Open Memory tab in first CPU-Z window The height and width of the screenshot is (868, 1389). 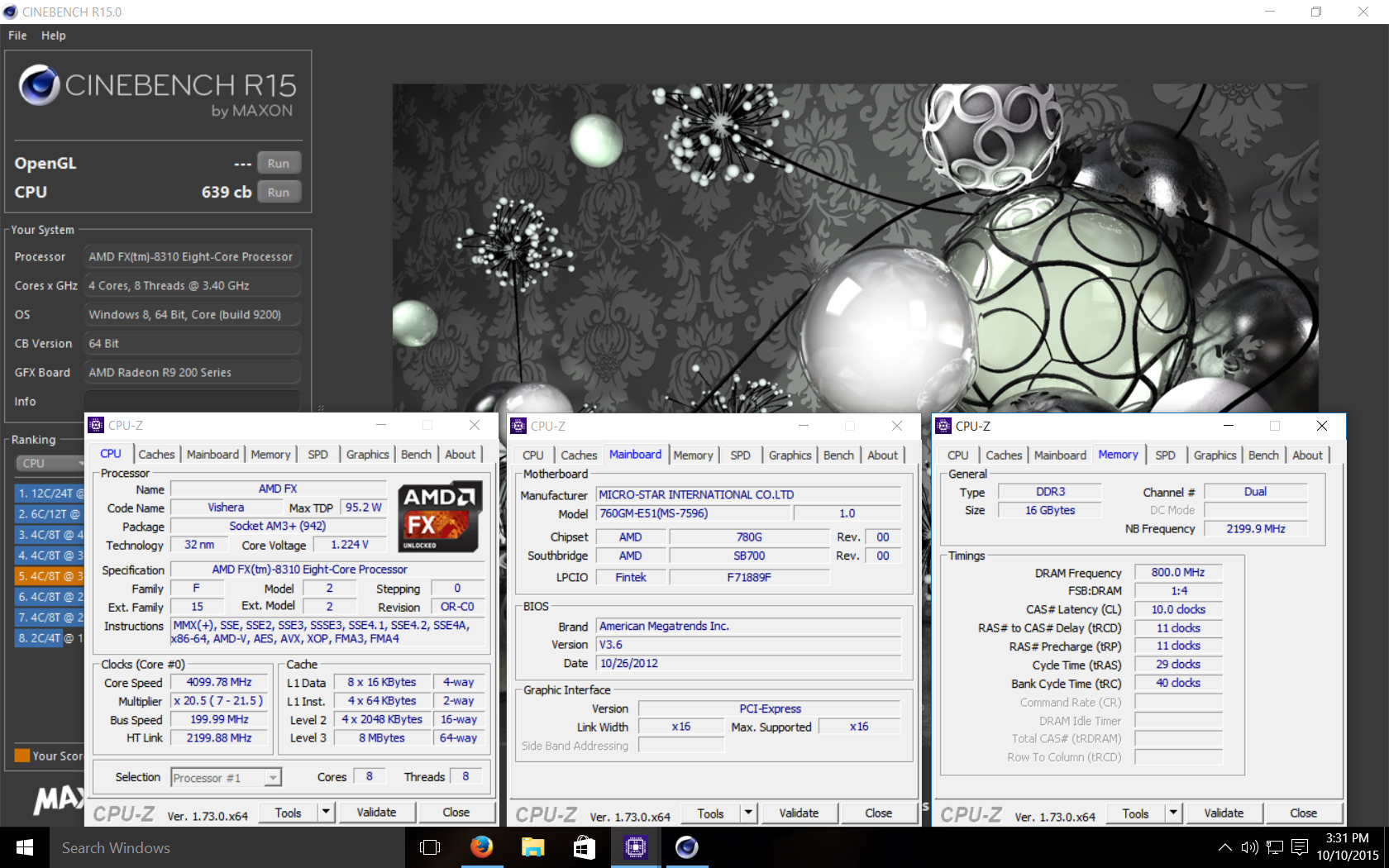pyautogui.click(x=270, y=455)
